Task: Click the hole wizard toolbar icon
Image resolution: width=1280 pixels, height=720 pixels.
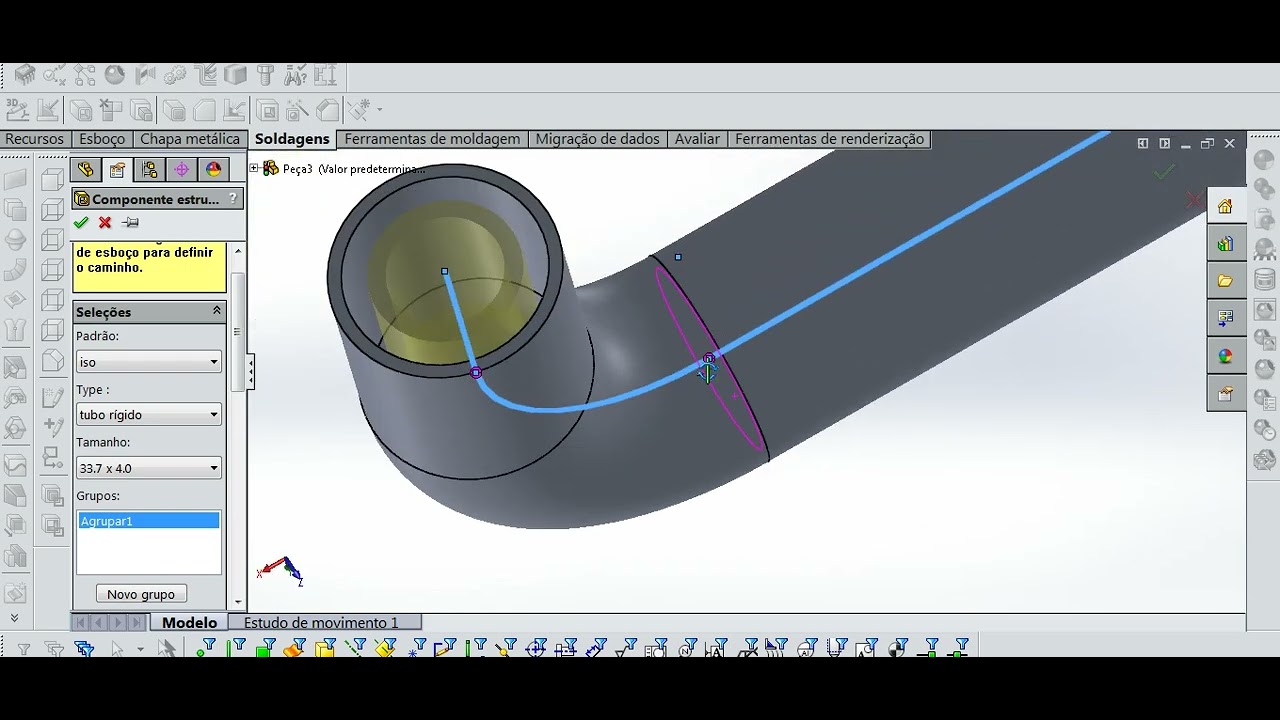Action: pyautogui.click(x=297, y=109)
